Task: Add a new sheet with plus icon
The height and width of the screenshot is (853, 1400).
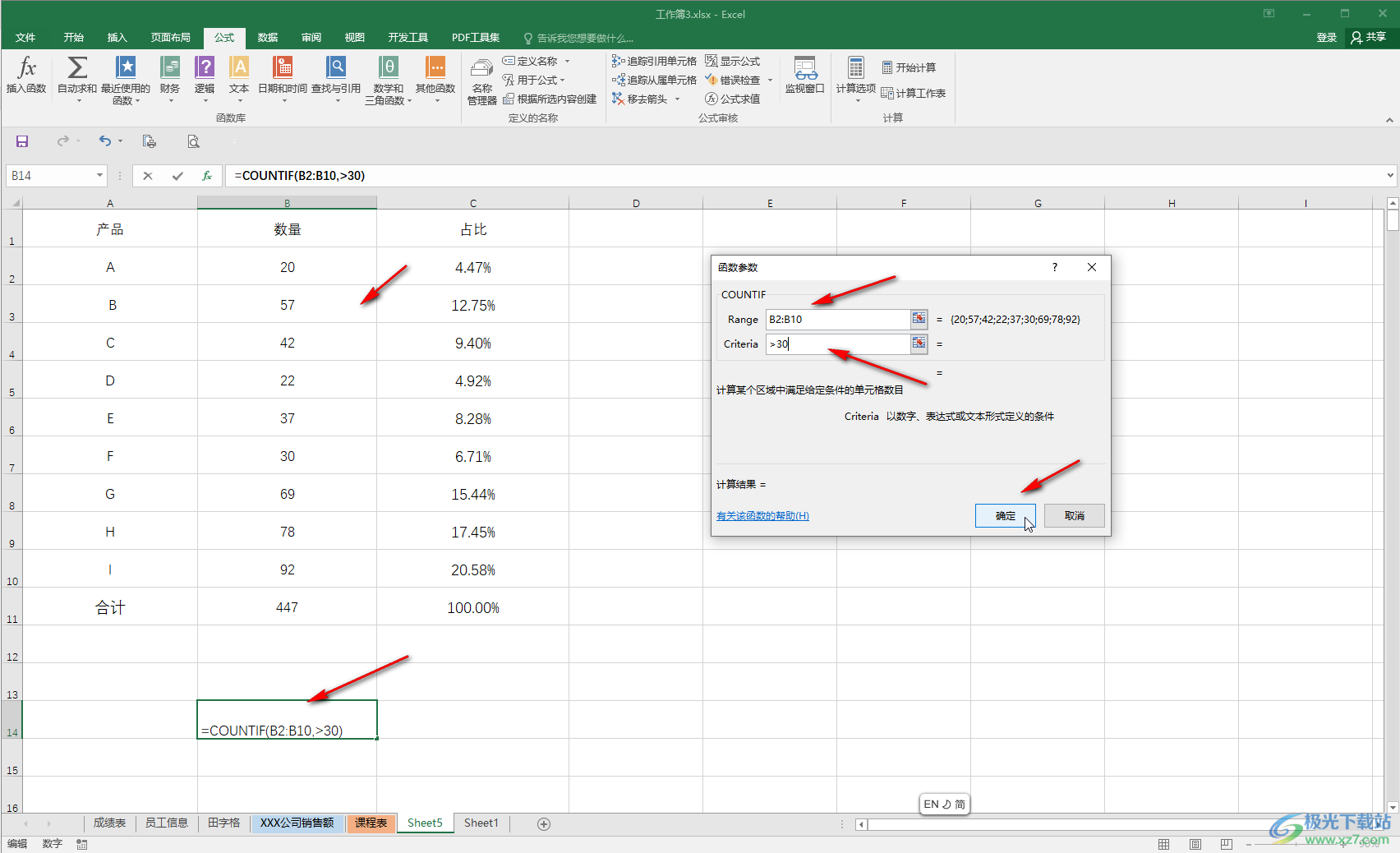Action: [x=544, y=823]
